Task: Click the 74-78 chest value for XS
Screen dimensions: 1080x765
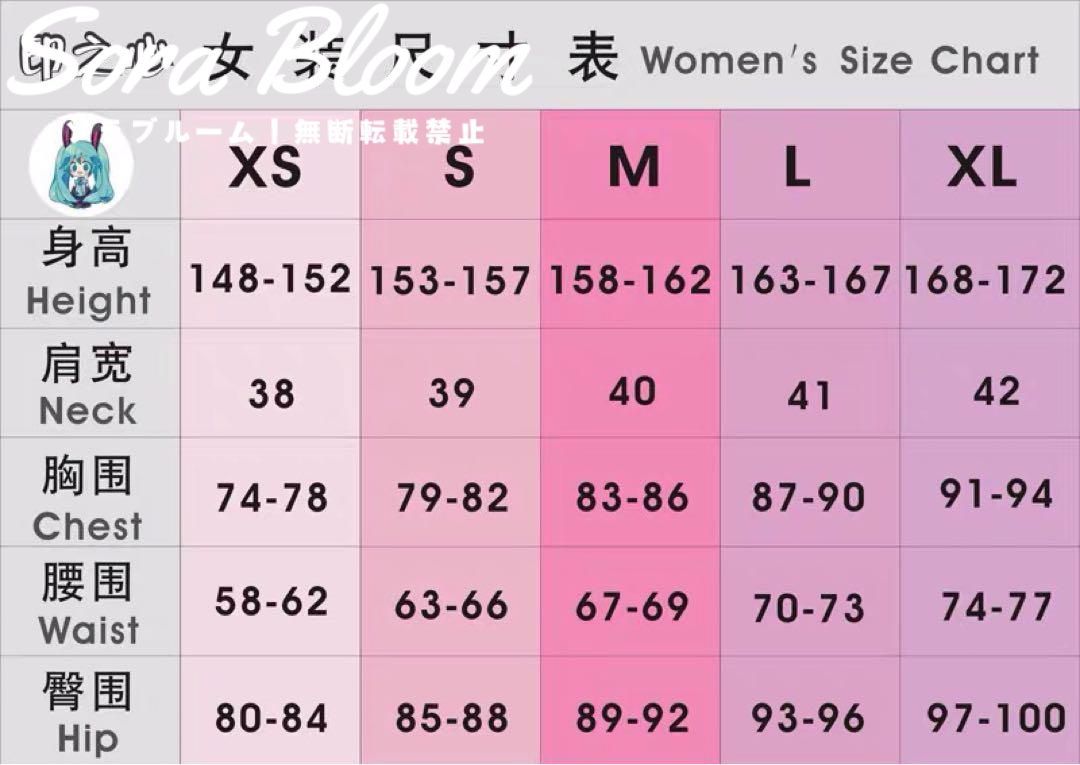Action: tap(271, 497)
